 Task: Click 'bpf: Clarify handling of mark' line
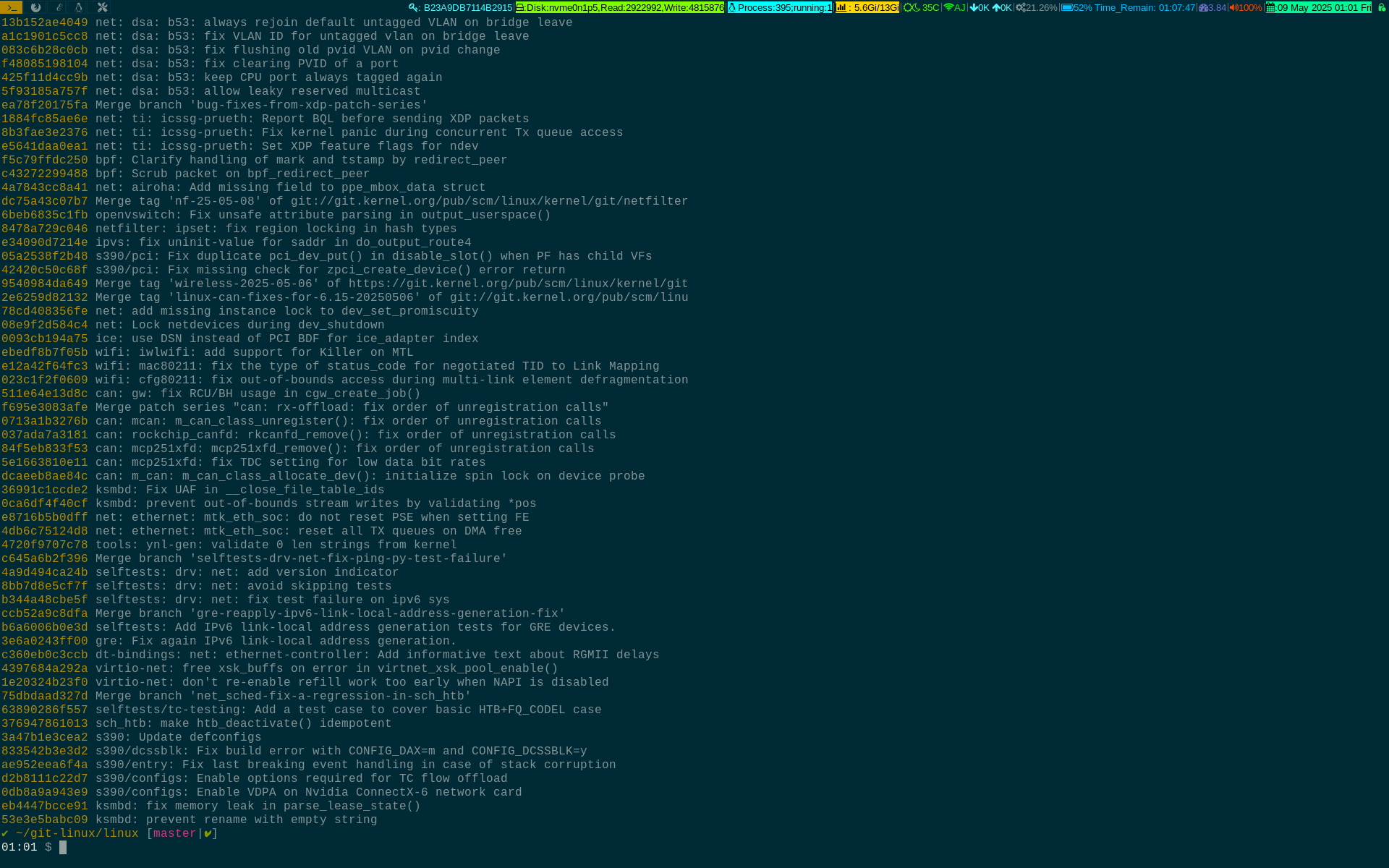(x=254, y=160)
